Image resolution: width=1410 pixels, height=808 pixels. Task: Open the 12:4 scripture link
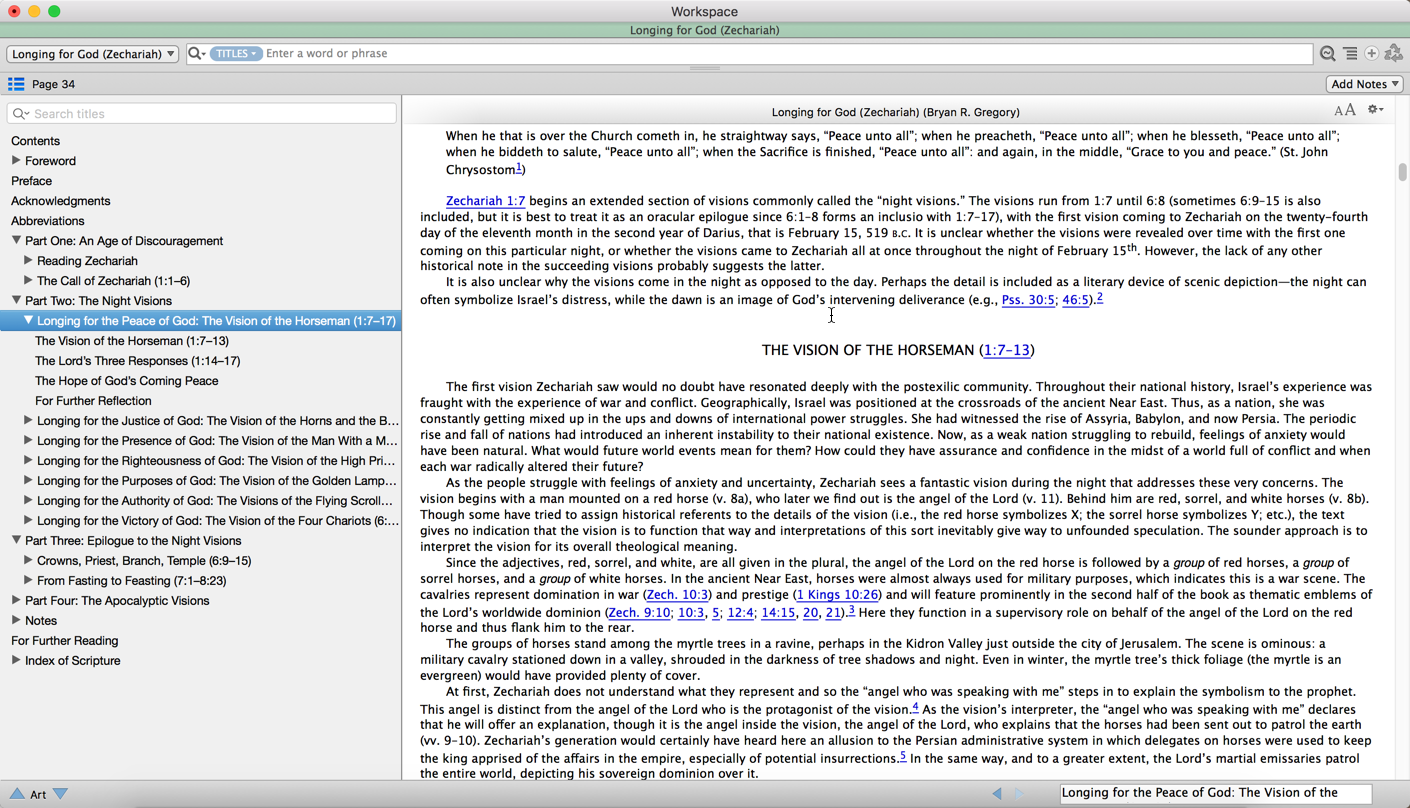pyautogui.click(x=740, y=613)
